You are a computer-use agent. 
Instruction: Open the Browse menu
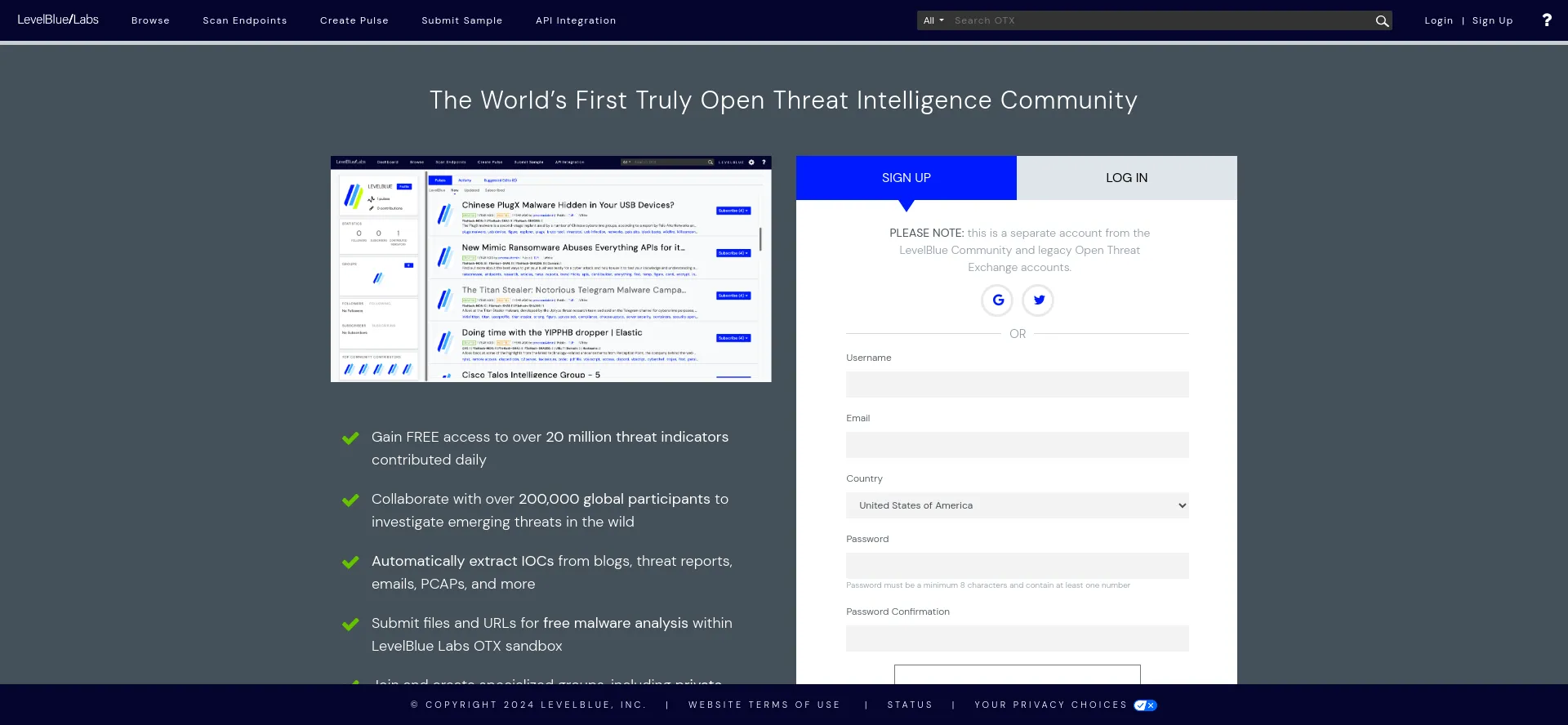tap(150, 20)
